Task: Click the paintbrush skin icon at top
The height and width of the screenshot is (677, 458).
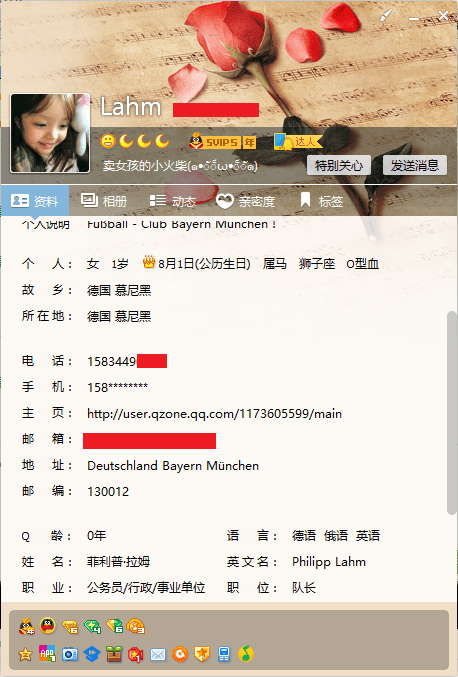Action: click(386, 16)
